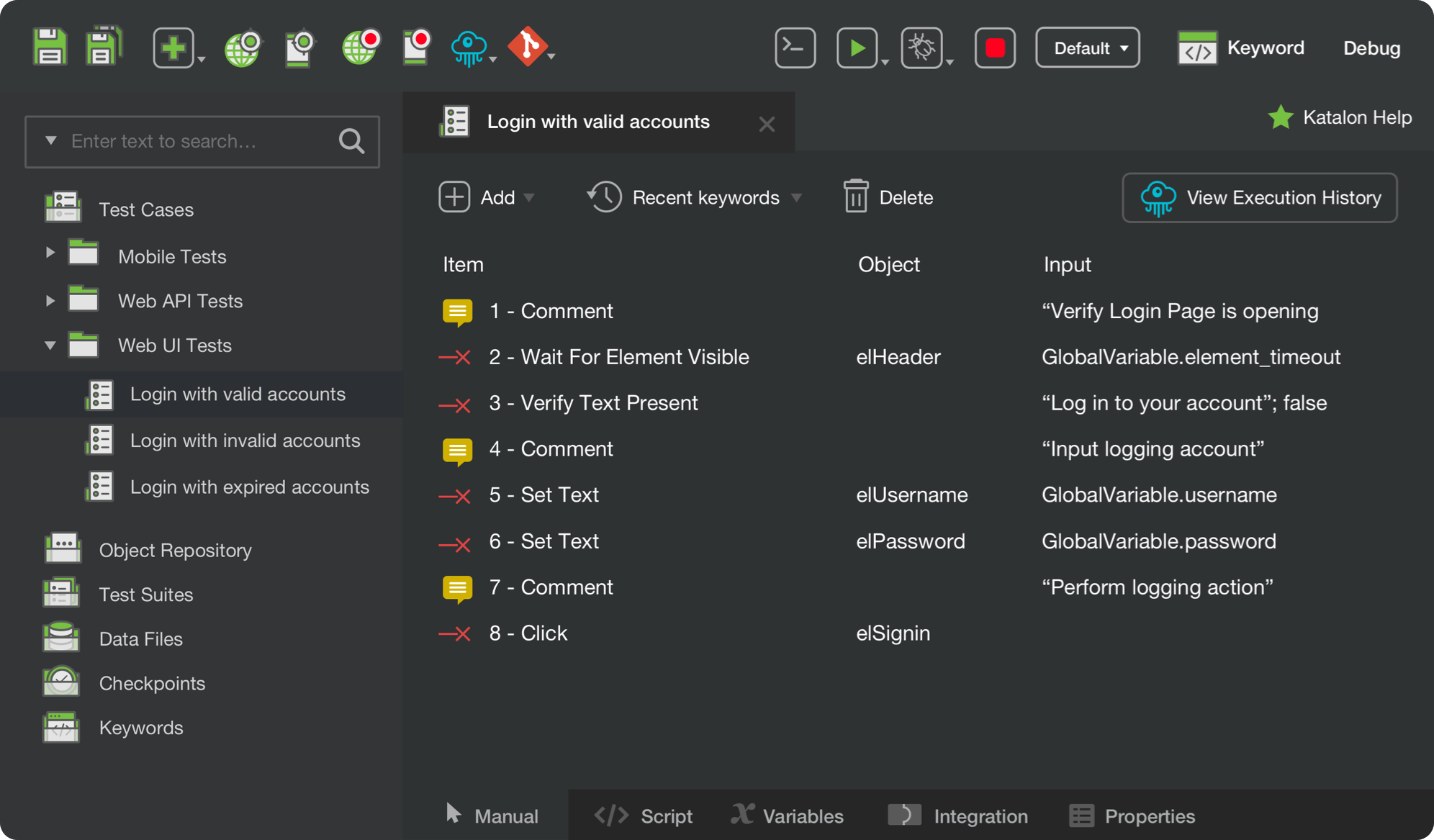Open the Git icon in toolbar
This screenshot has width=1434, height=840.
click(x=528, y=48)
